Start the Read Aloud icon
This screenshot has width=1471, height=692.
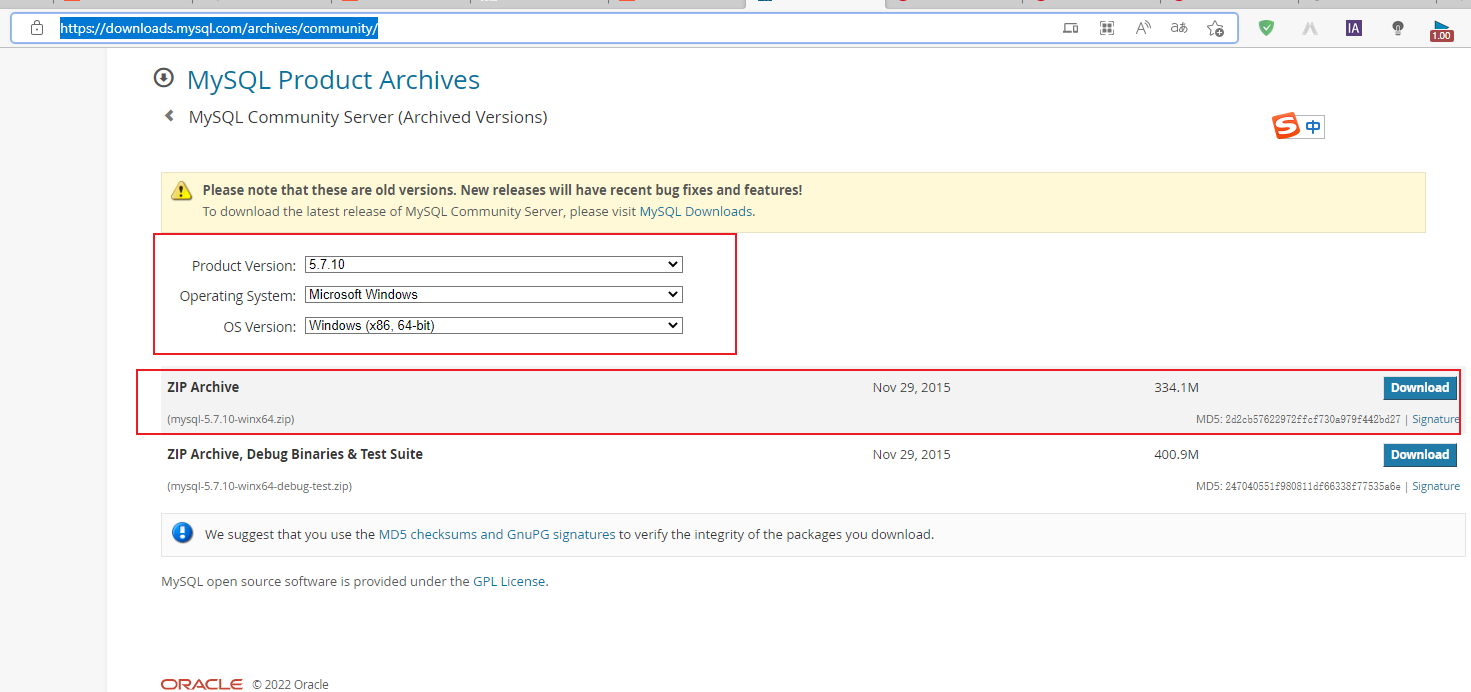pyautogui.click(x=1143, y=28)
